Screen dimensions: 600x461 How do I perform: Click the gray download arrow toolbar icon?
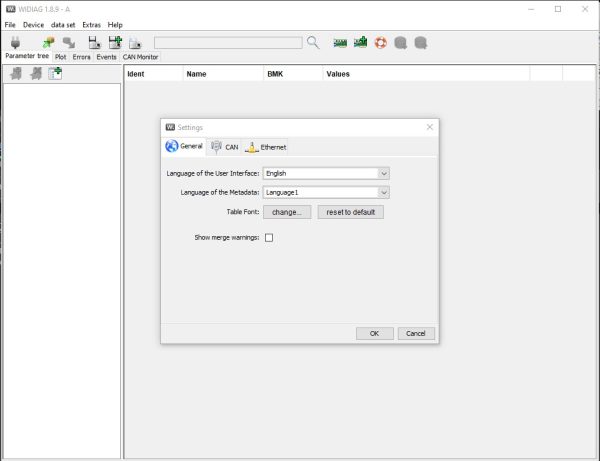(x=69, y=42)
